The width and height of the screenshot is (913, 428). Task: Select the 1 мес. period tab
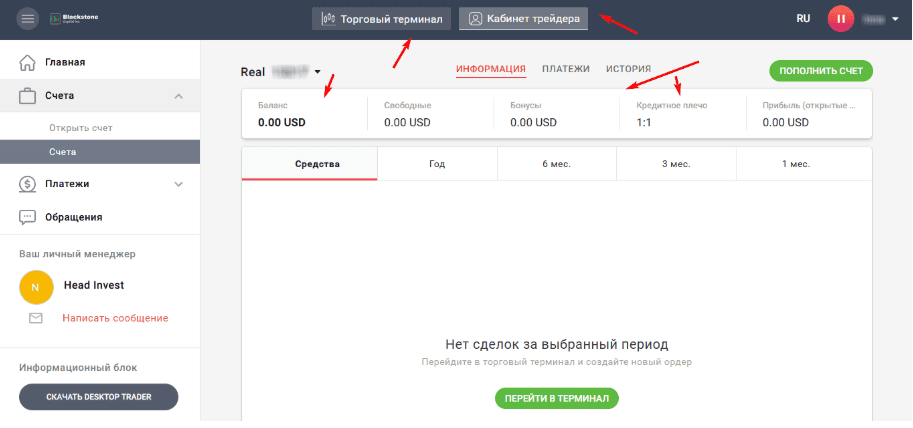pyautogui.click(x=804, y=164)
